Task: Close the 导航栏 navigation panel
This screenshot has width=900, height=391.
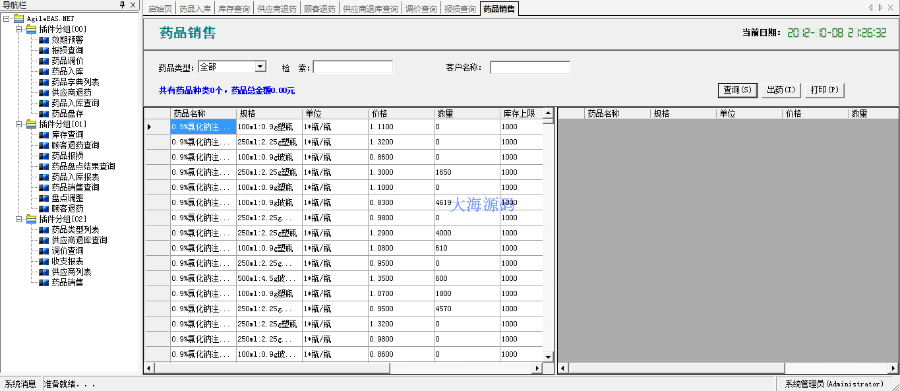Action: (x=133, y=5)
